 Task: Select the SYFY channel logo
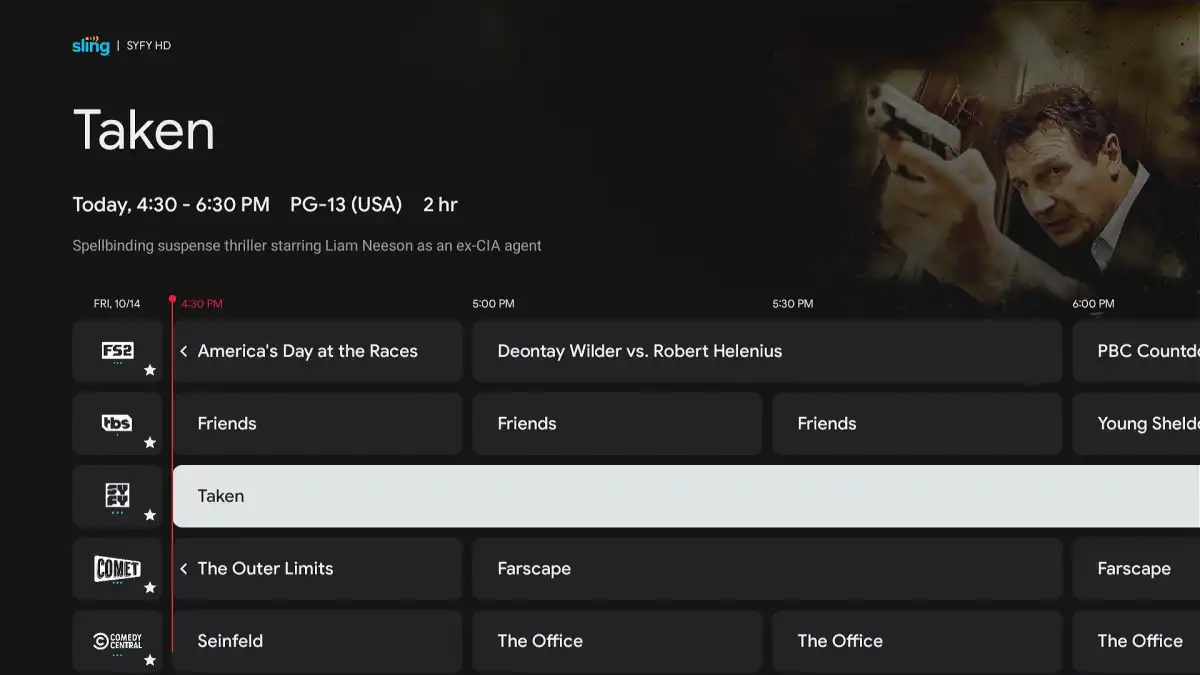click(x=117, y=495)
